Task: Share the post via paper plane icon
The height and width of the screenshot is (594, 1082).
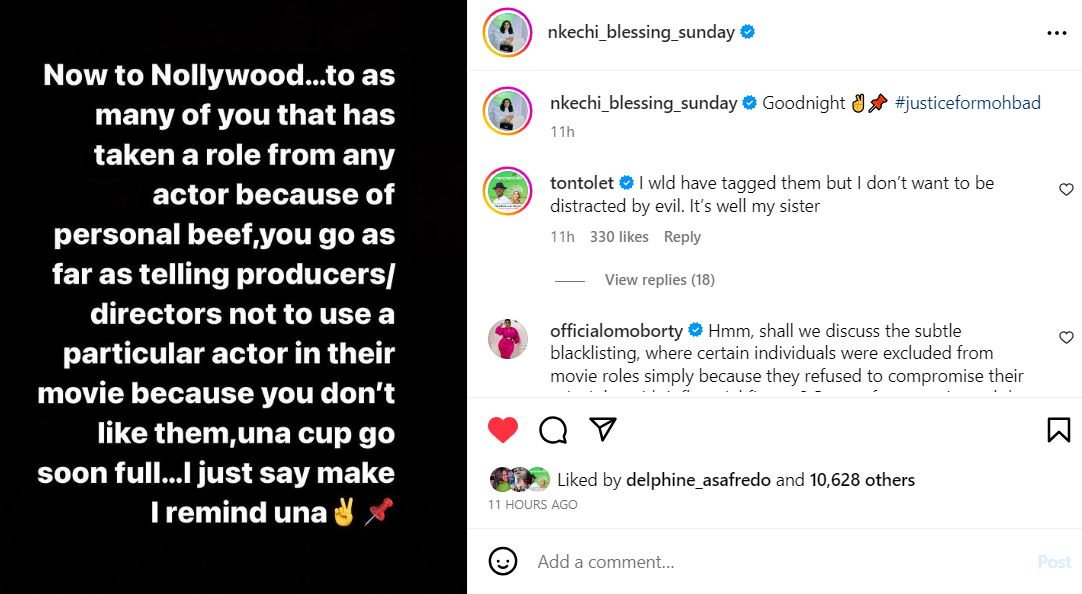Action: 602,430
